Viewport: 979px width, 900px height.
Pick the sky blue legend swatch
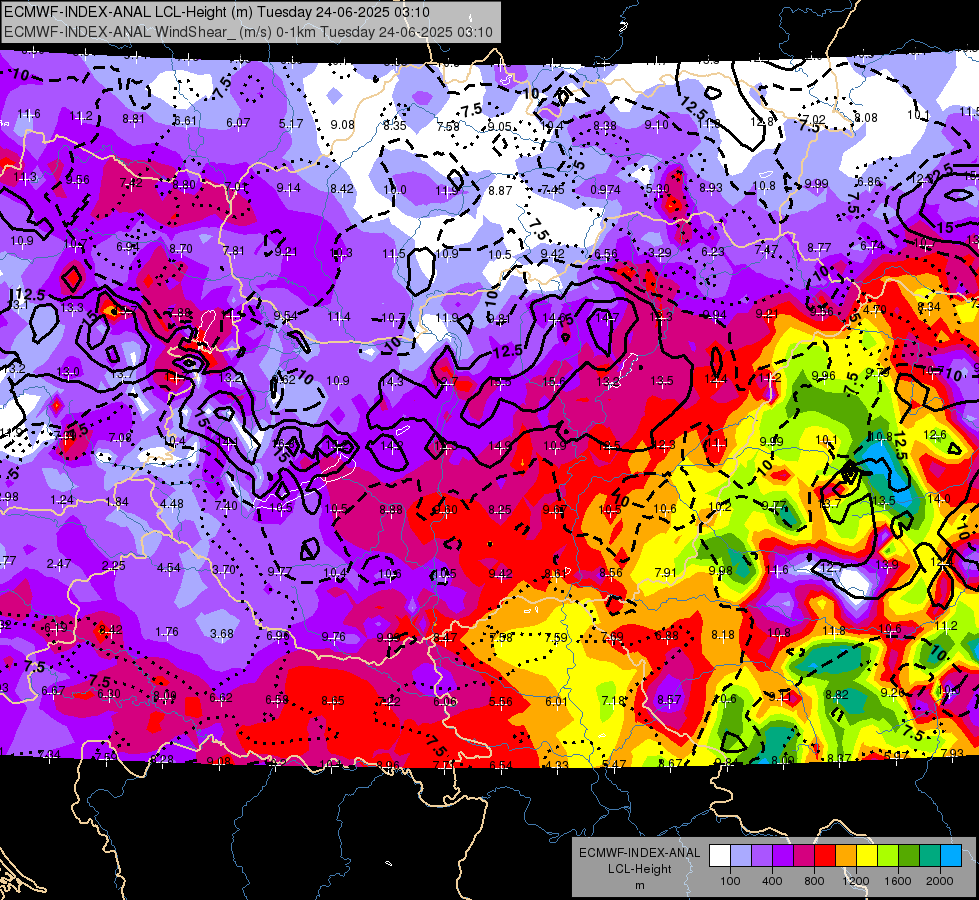[951, 855]
